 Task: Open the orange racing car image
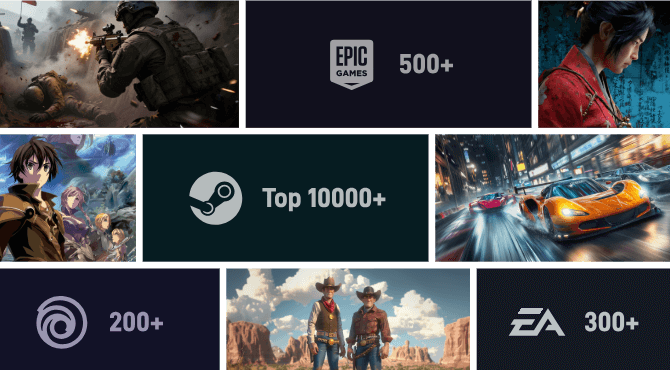[552, 198]
